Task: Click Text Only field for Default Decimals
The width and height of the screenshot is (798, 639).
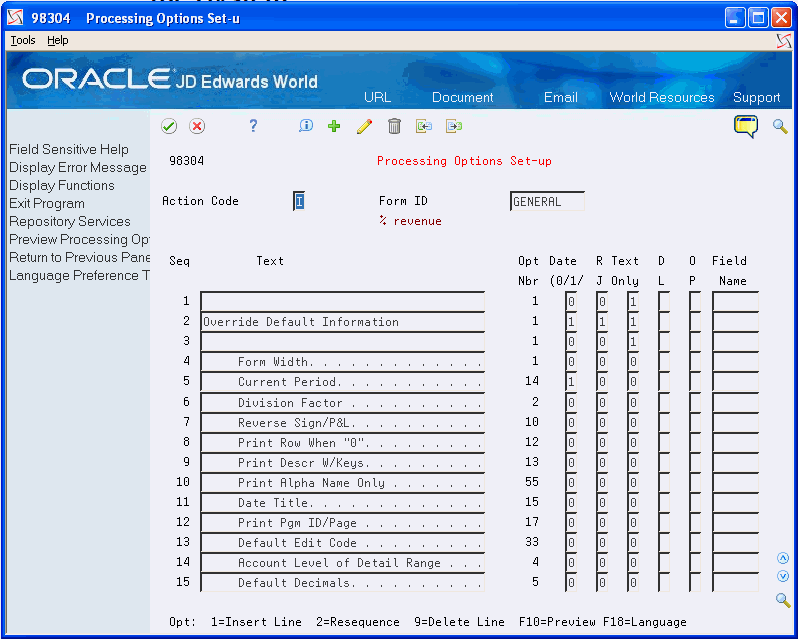Action: pos(633,583)
